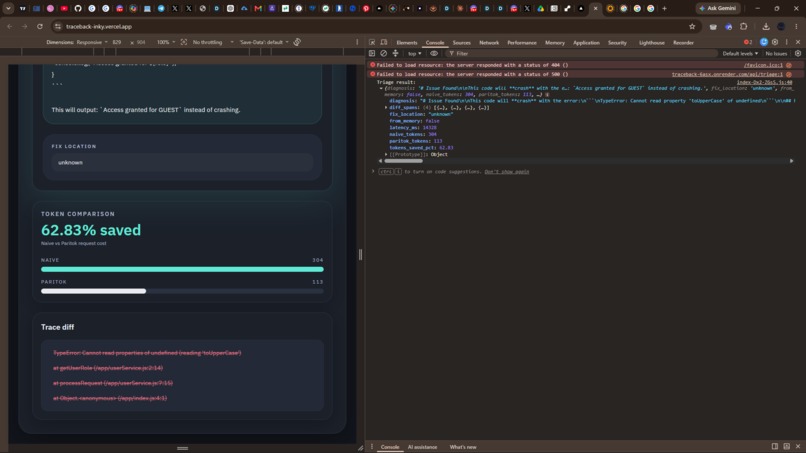Open a new browser tab
This screenshot has width=806, height=453.
point(664,8)
